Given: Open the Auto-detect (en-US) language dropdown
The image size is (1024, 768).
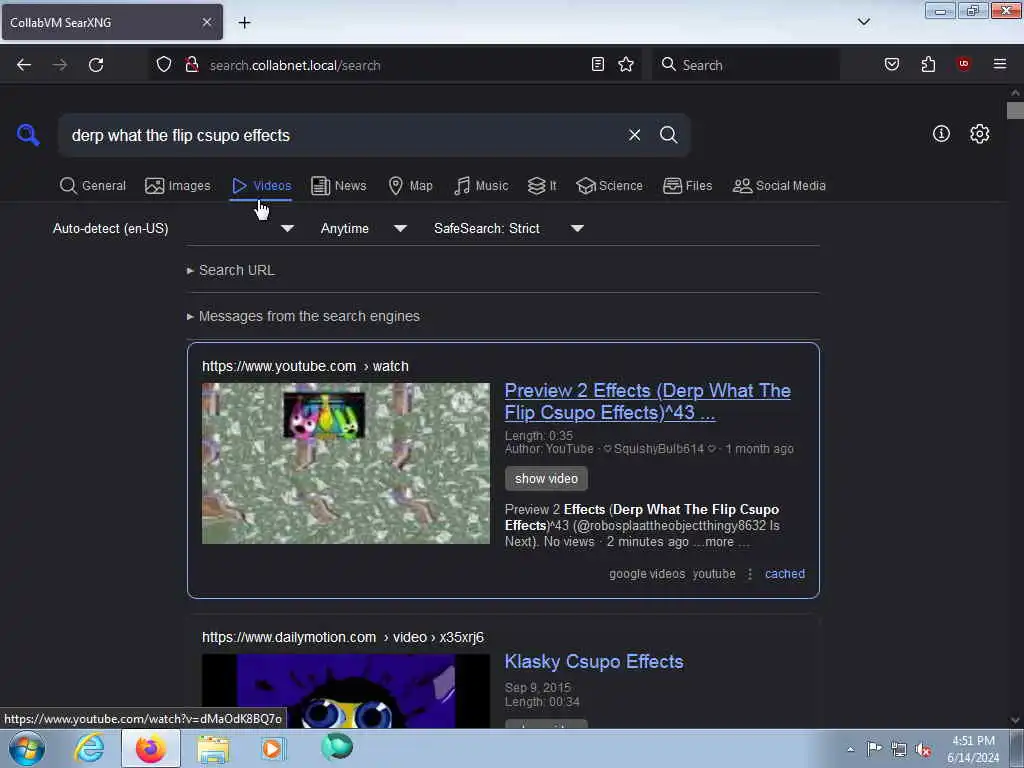Looking at the screenshot, I should pyautogui.click(x=173, y=229).
